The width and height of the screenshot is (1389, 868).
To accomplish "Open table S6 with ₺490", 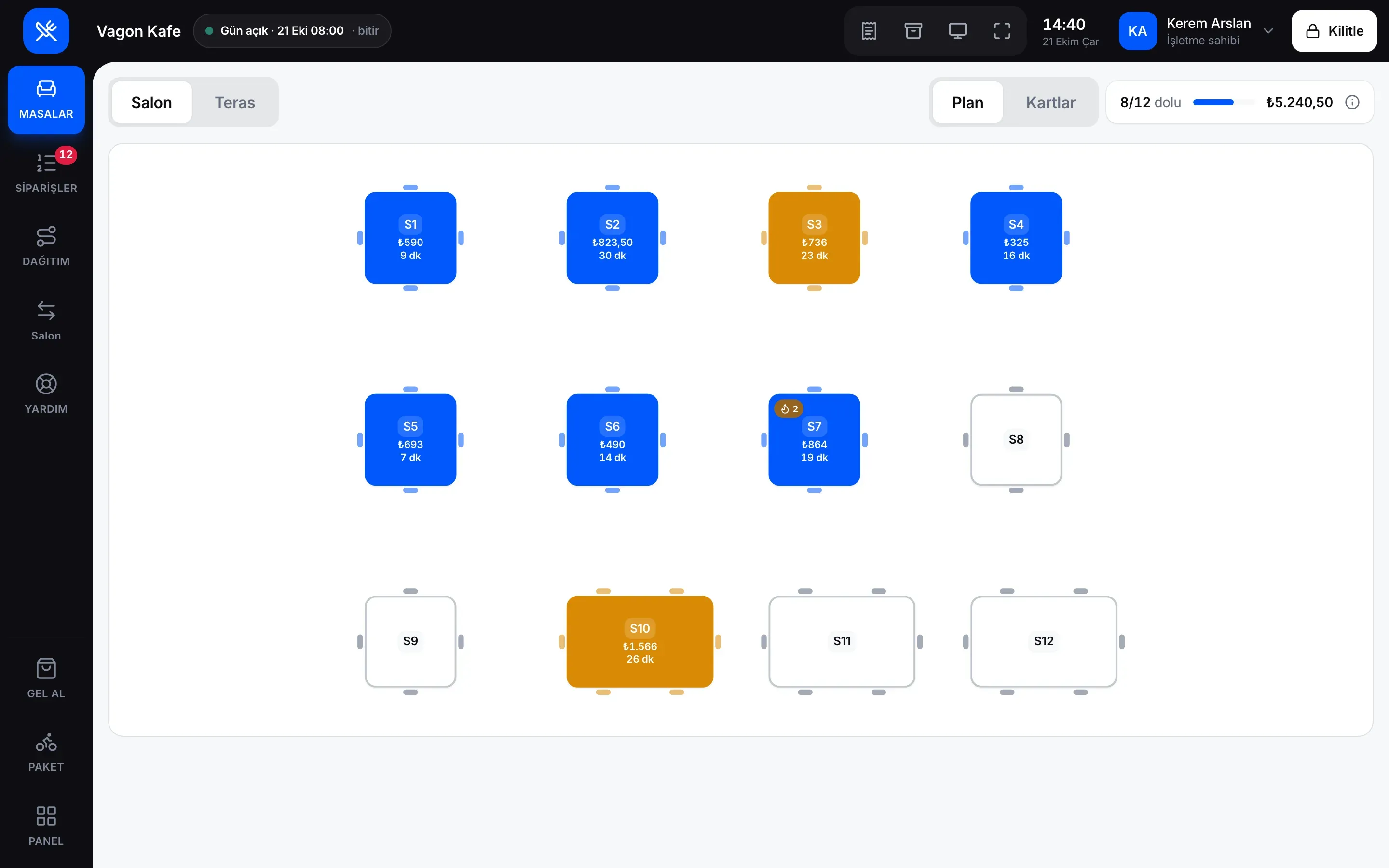I will click(x=613, y=440).
